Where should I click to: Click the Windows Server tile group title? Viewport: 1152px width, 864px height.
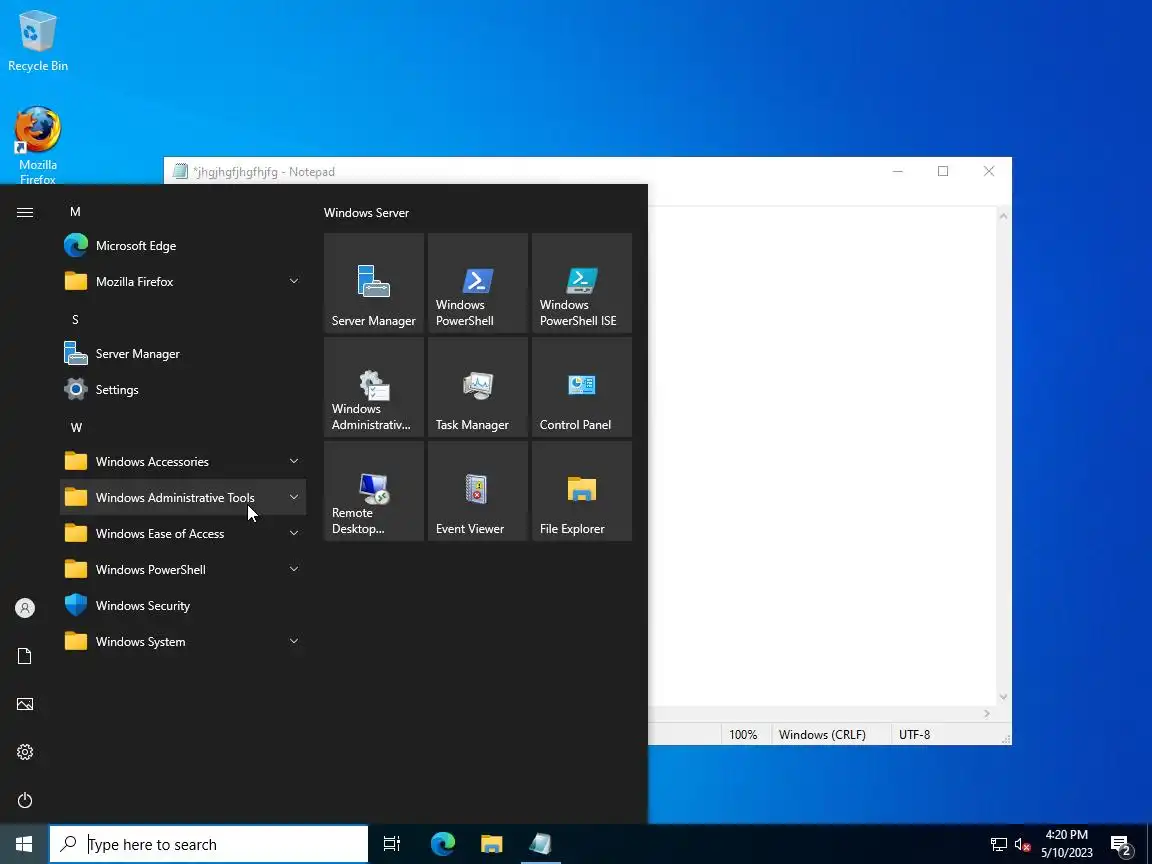pos(367,212)
